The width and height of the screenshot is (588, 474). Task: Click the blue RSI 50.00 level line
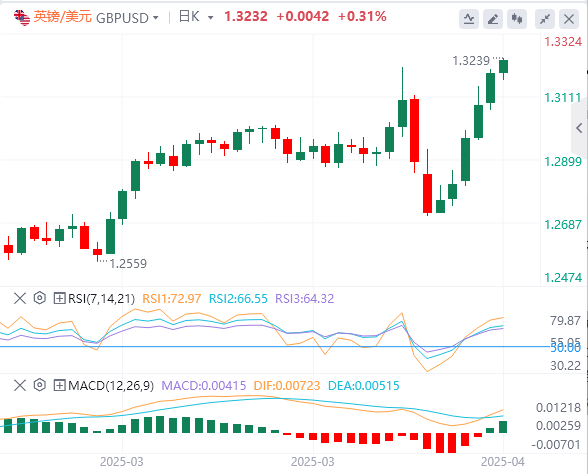[274, 346]
